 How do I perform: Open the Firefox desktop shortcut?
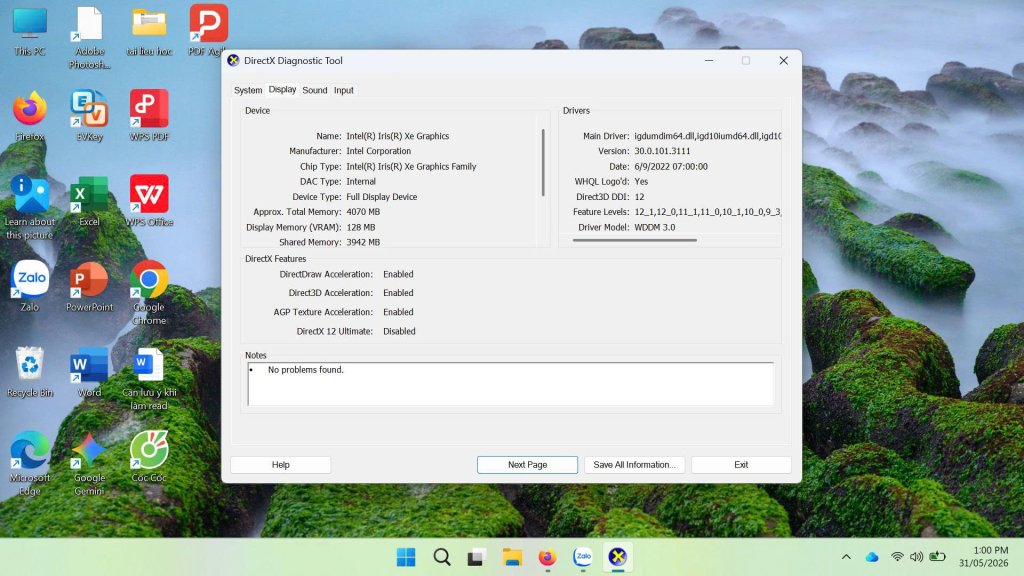[x=29, y=116]
